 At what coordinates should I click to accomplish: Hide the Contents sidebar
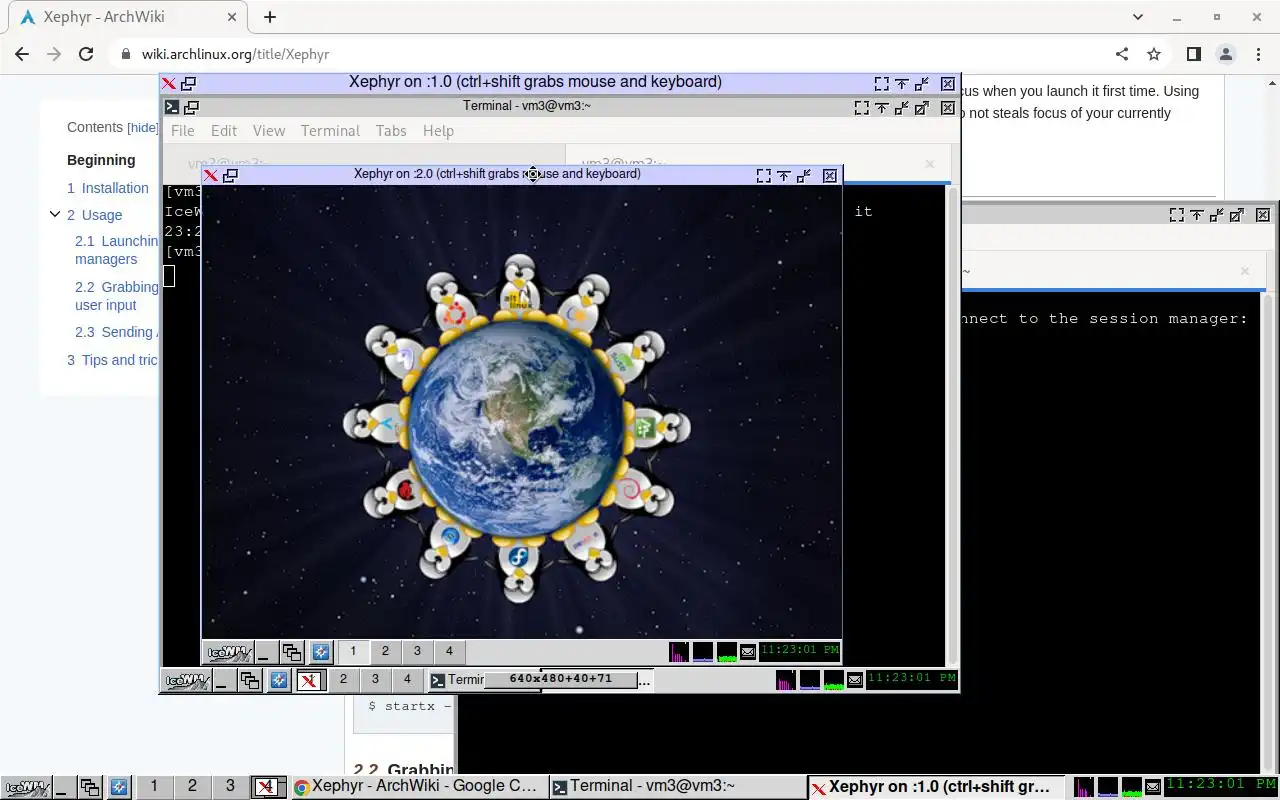143,128
